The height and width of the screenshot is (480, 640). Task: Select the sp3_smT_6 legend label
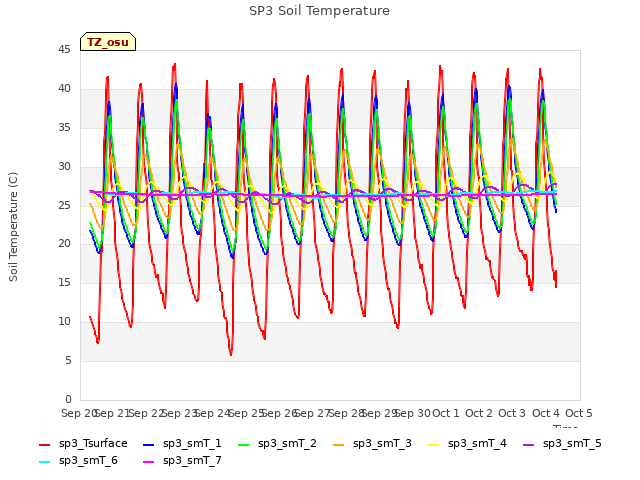[x=88, y=461]
